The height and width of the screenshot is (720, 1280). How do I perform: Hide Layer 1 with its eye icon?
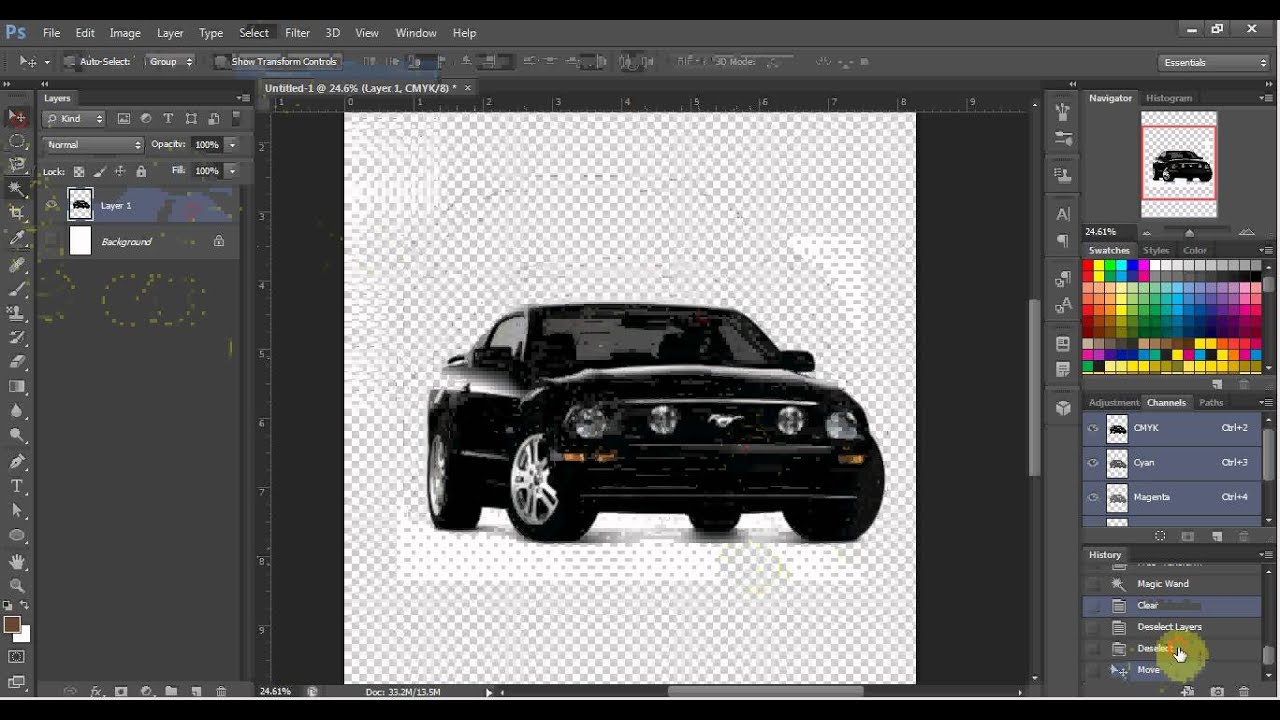click(51, 205)
